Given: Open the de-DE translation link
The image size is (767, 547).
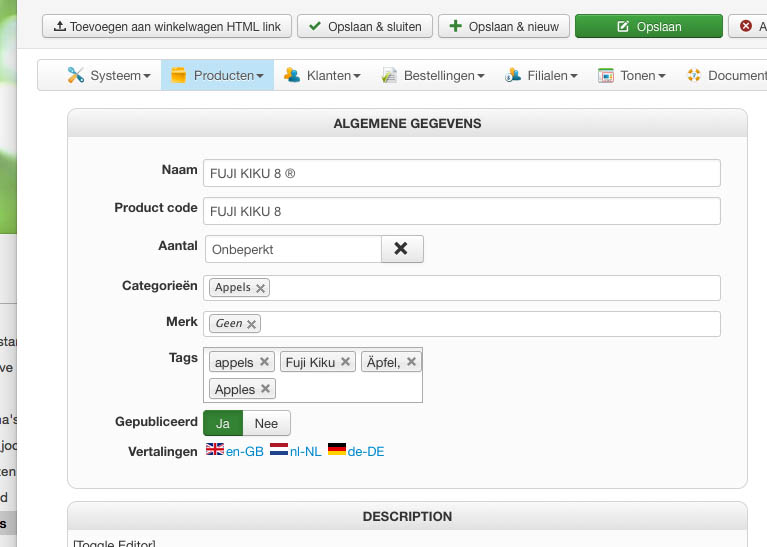Looking at the screenshot, I should click(x=366, y=451).
